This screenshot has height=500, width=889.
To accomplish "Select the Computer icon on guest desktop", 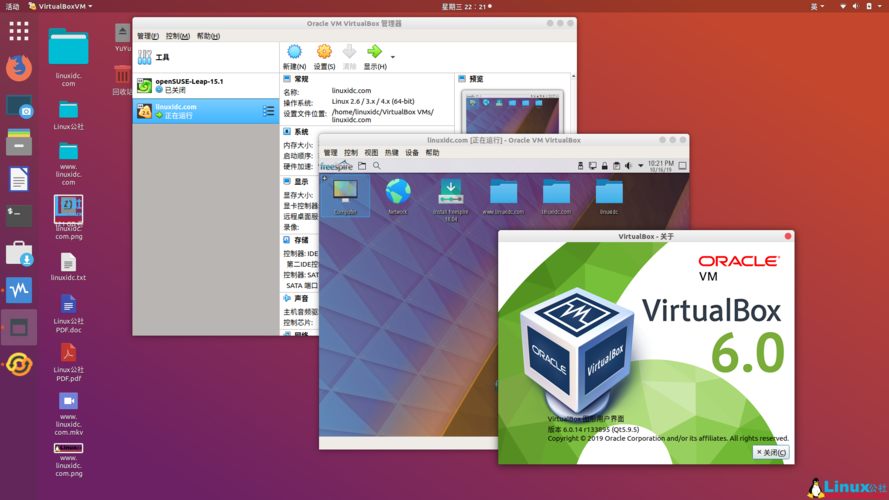I will click(345, 196).
